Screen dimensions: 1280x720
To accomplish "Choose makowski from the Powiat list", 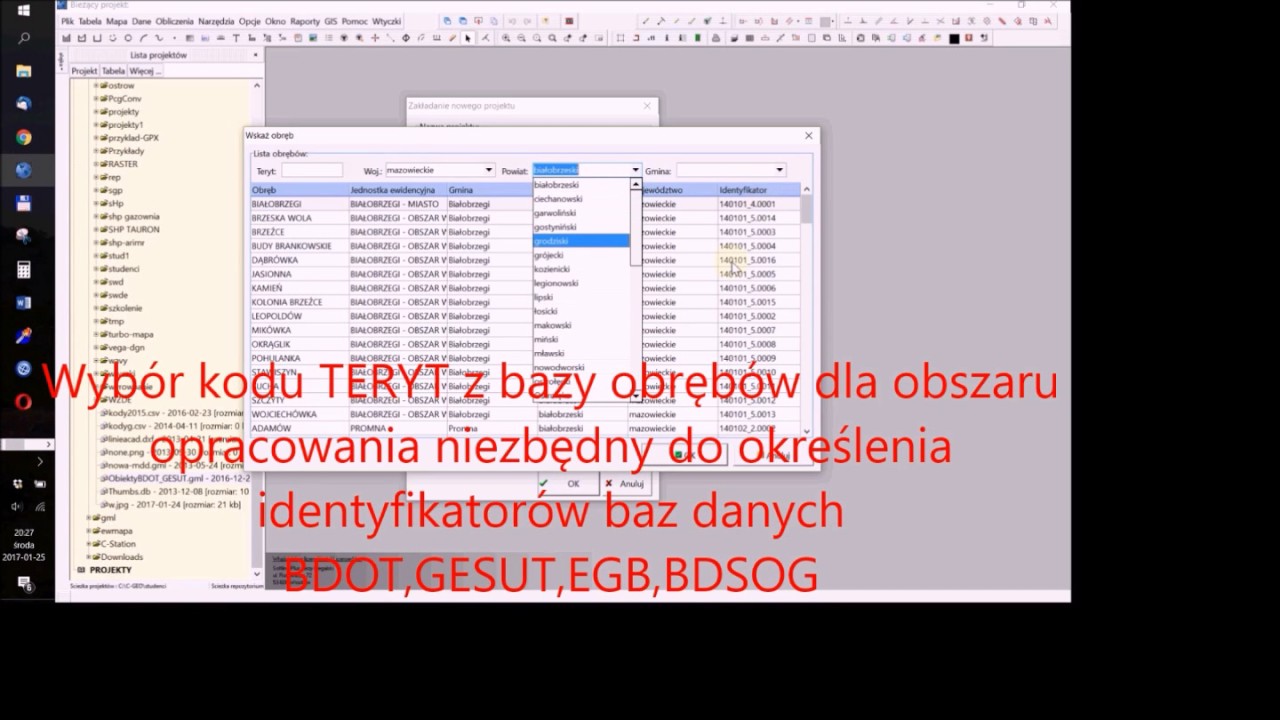I will [x=581, y=325].
